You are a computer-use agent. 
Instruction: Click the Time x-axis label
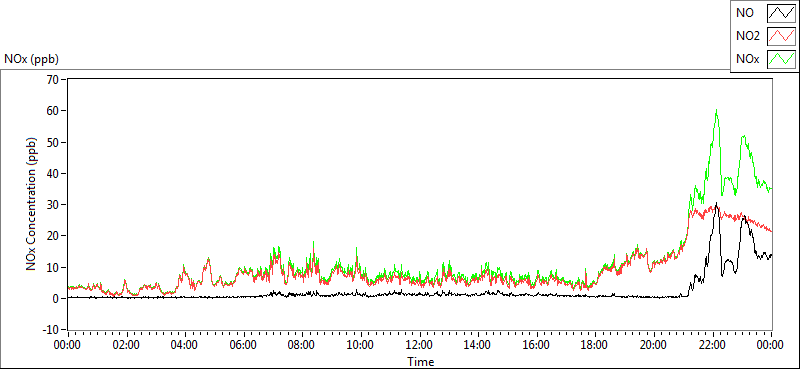click(x=420, y=362)
